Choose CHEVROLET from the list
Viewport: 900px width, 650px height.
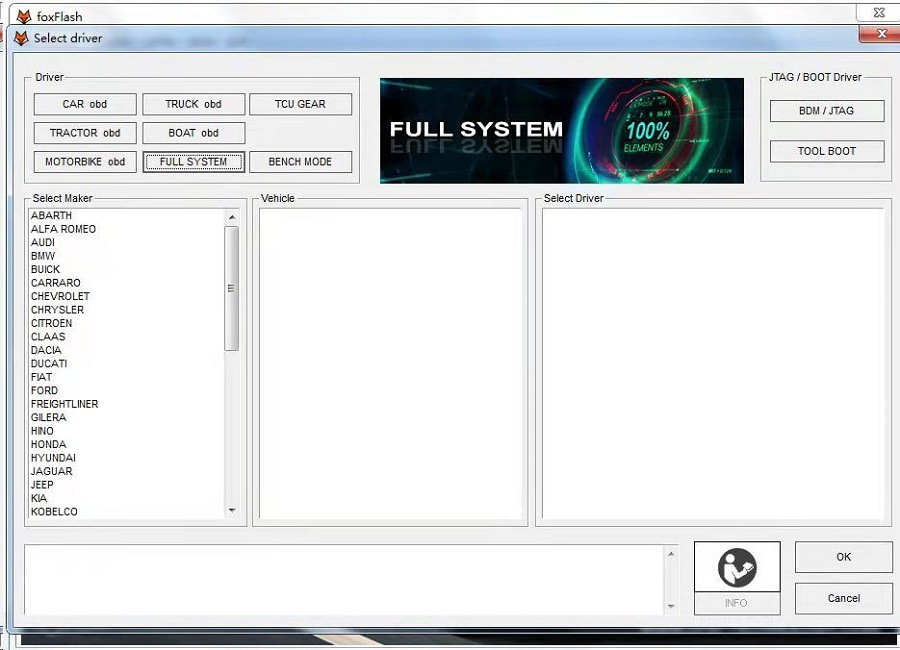pos(60,296)
